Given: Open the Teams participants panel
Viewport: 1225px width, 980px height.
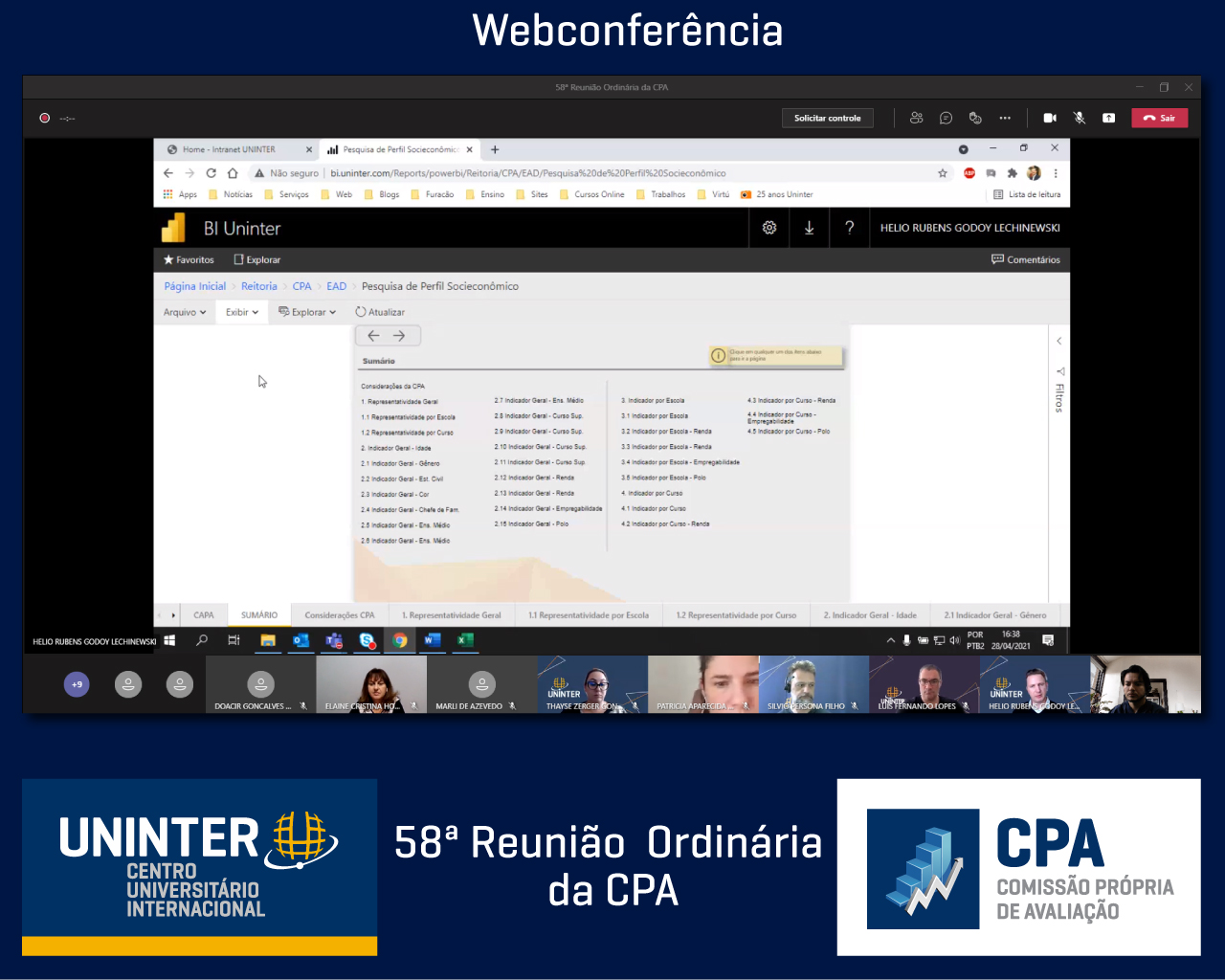Looking at the screenshot, I should tap(916, 118).
